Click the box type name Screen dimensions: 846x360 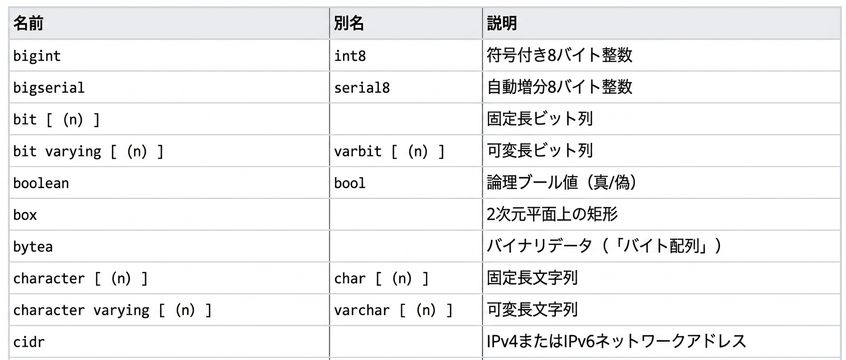[25, 215]
